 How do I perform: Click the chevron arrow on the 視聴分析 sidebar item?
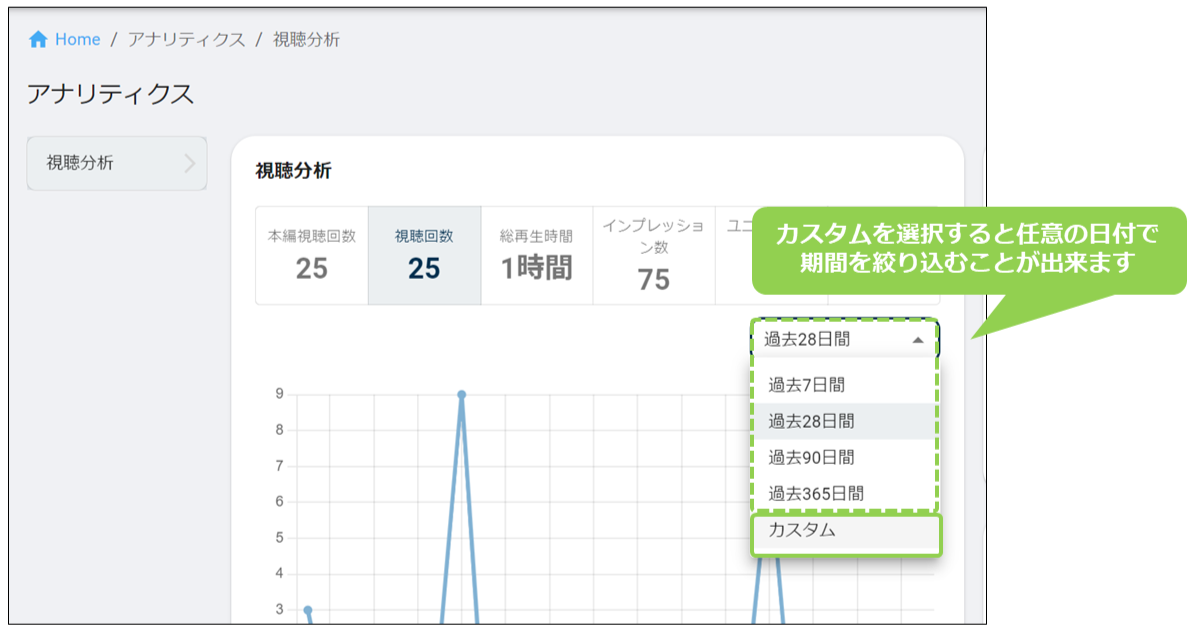point(190,163)
